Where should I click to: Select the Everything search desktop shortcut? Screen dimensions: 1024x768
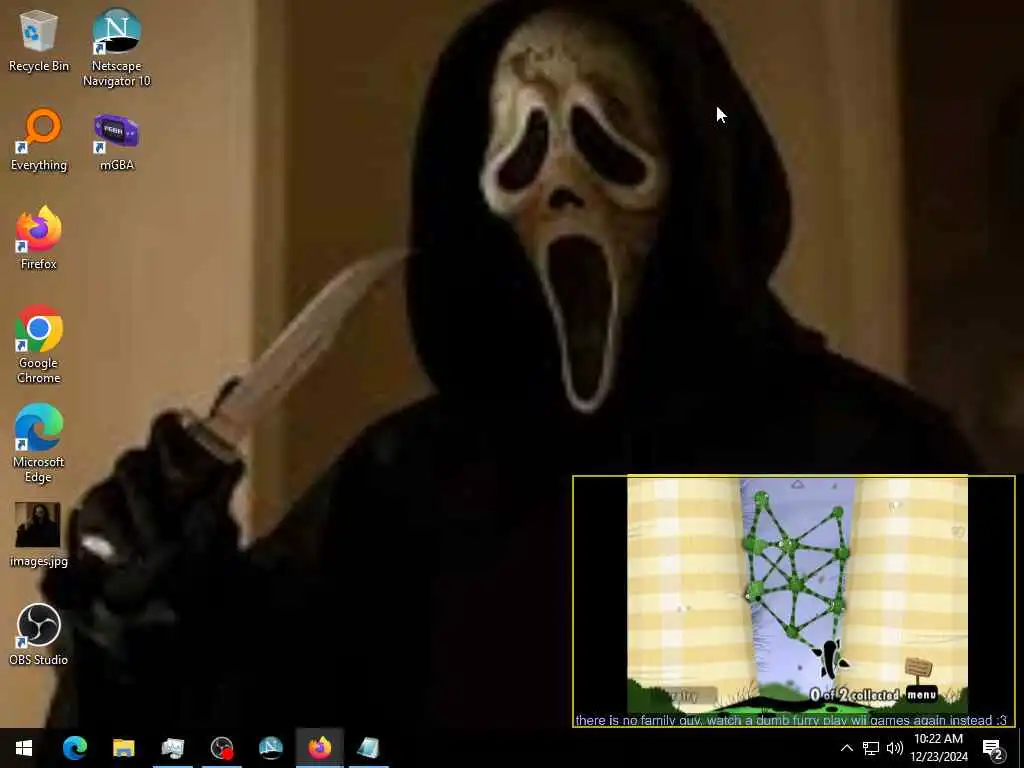[39, 140]
